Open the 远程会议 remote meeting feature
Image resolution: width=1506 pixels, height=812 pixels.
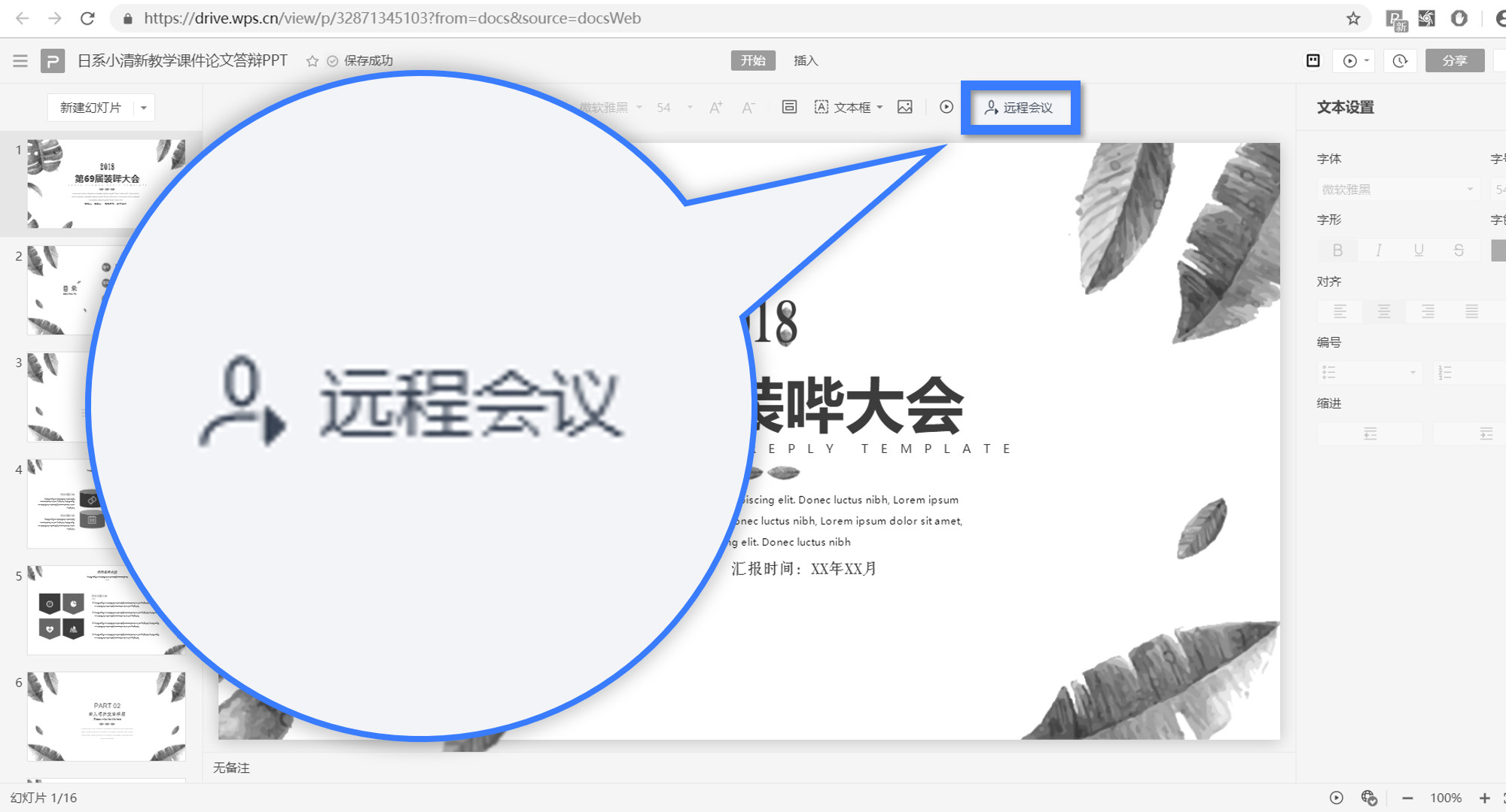[x=1021, y=108]
